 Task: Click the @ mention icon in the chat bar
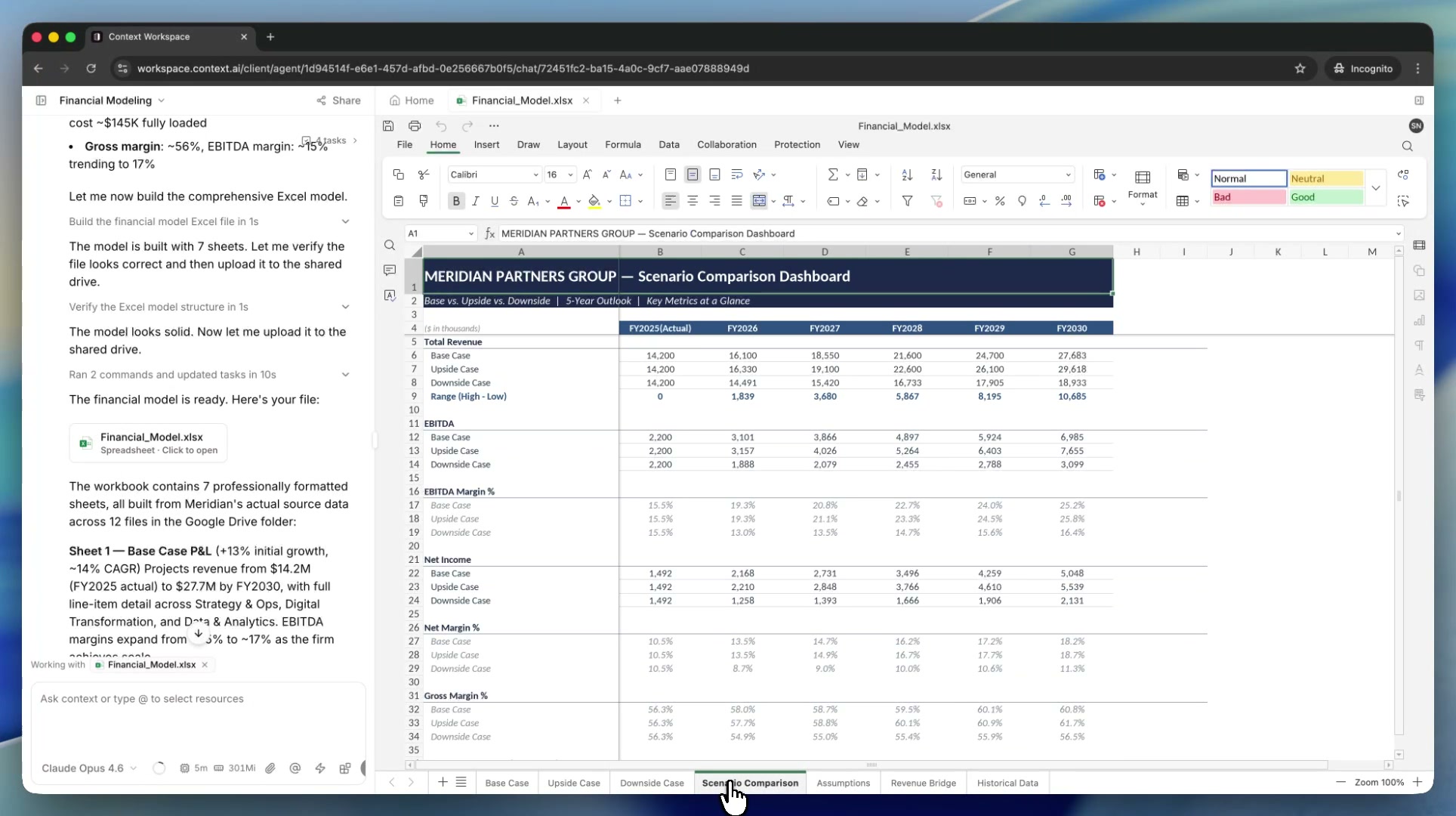(x=295, y=768)
